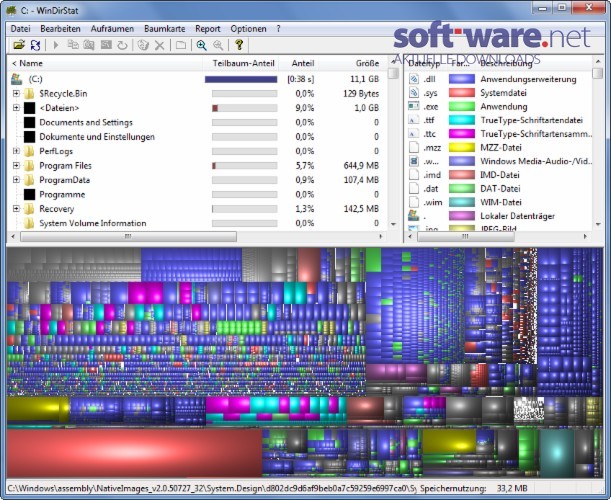This screenshot has height=500, width=611.
Task: Expand the <Dateien> tree node
Action: pos(16,108)
